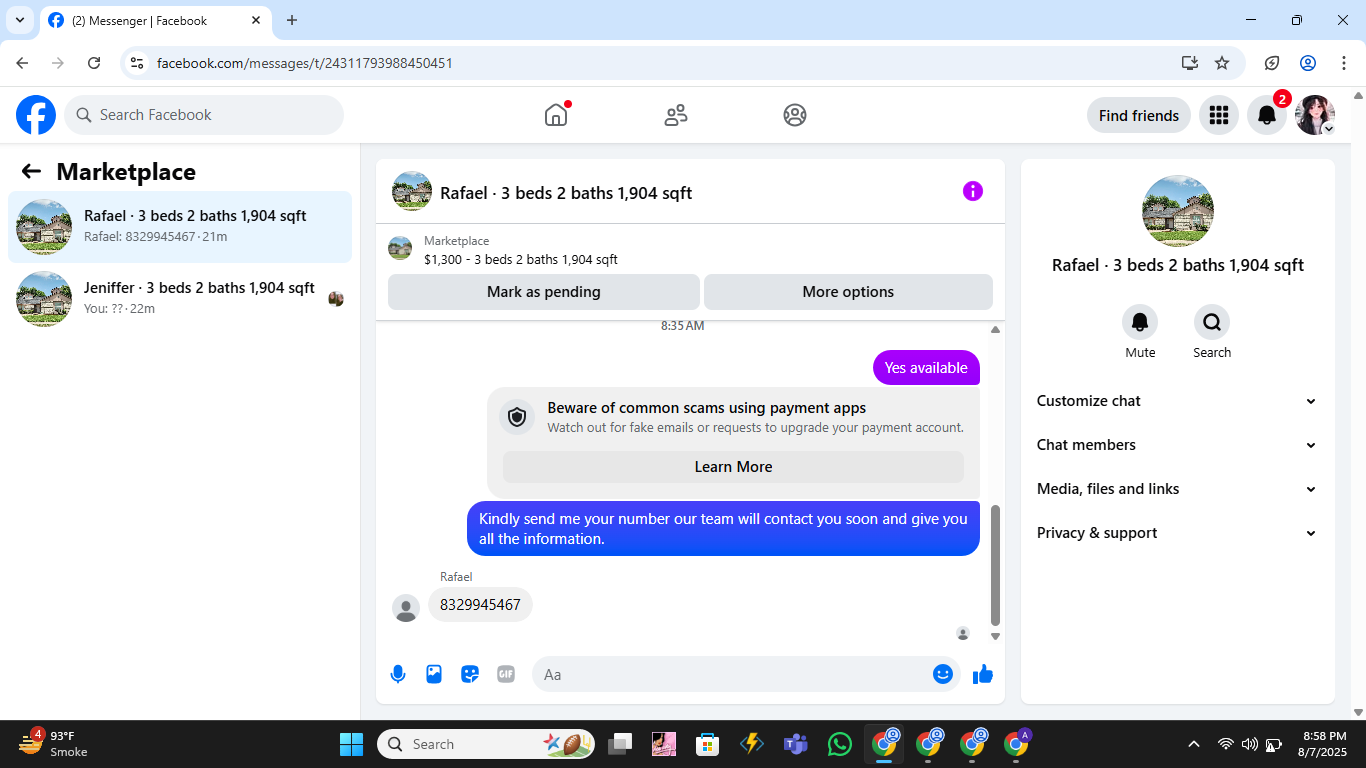The image size is (1366, 768).
Task: Open the GIF picker icon
Action: [x=506, y=674]
